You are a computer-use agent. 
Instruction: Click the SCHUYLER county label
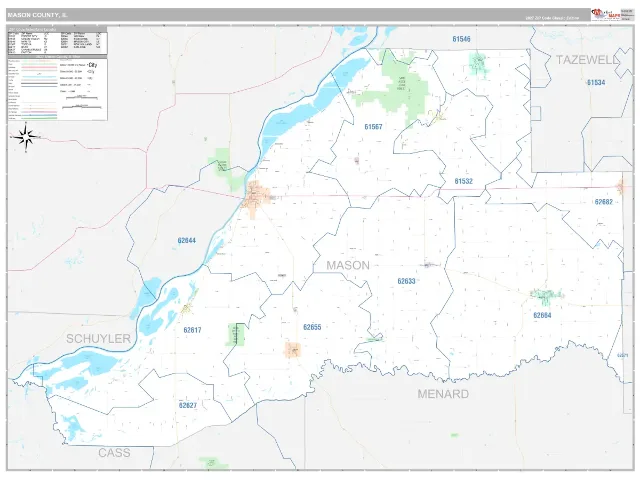click(x=98, y=338)
